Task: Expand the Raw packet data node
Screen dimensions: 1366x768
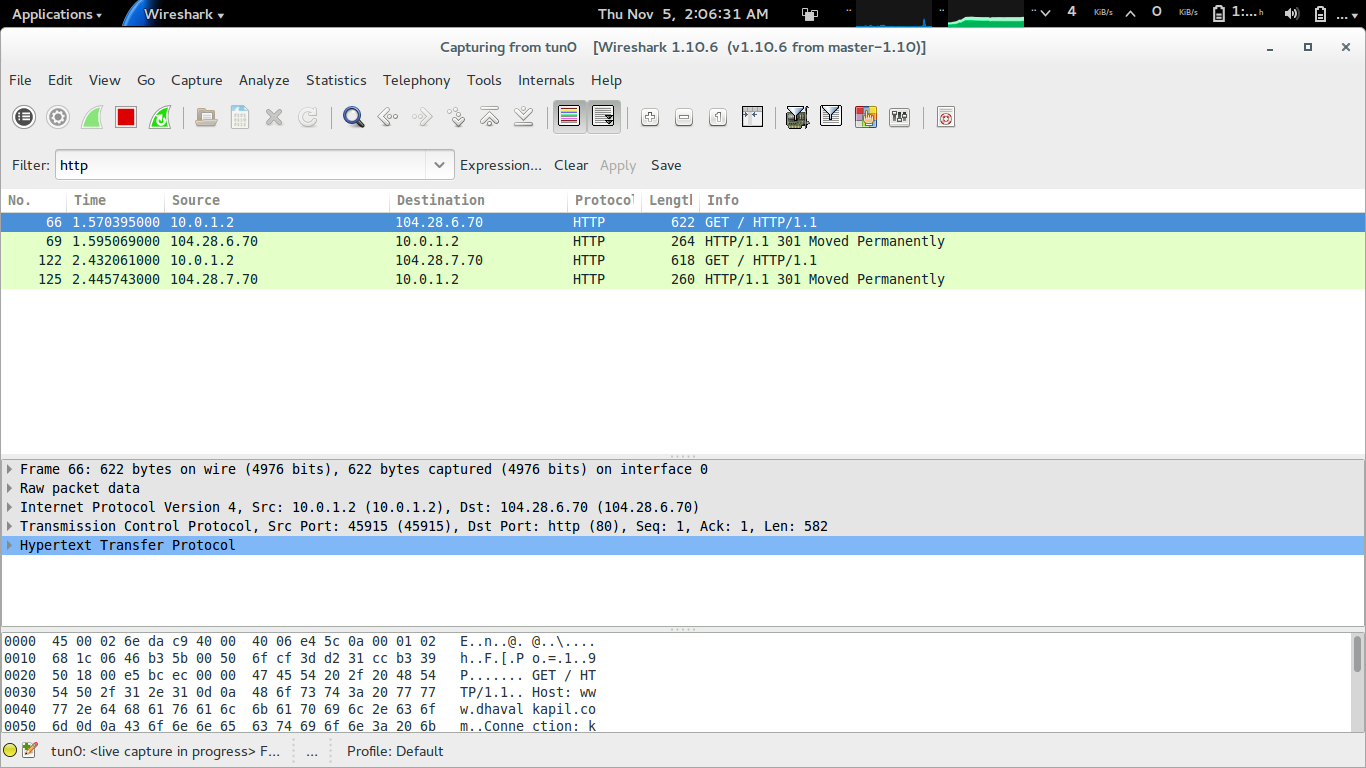Action: [10, 488]
